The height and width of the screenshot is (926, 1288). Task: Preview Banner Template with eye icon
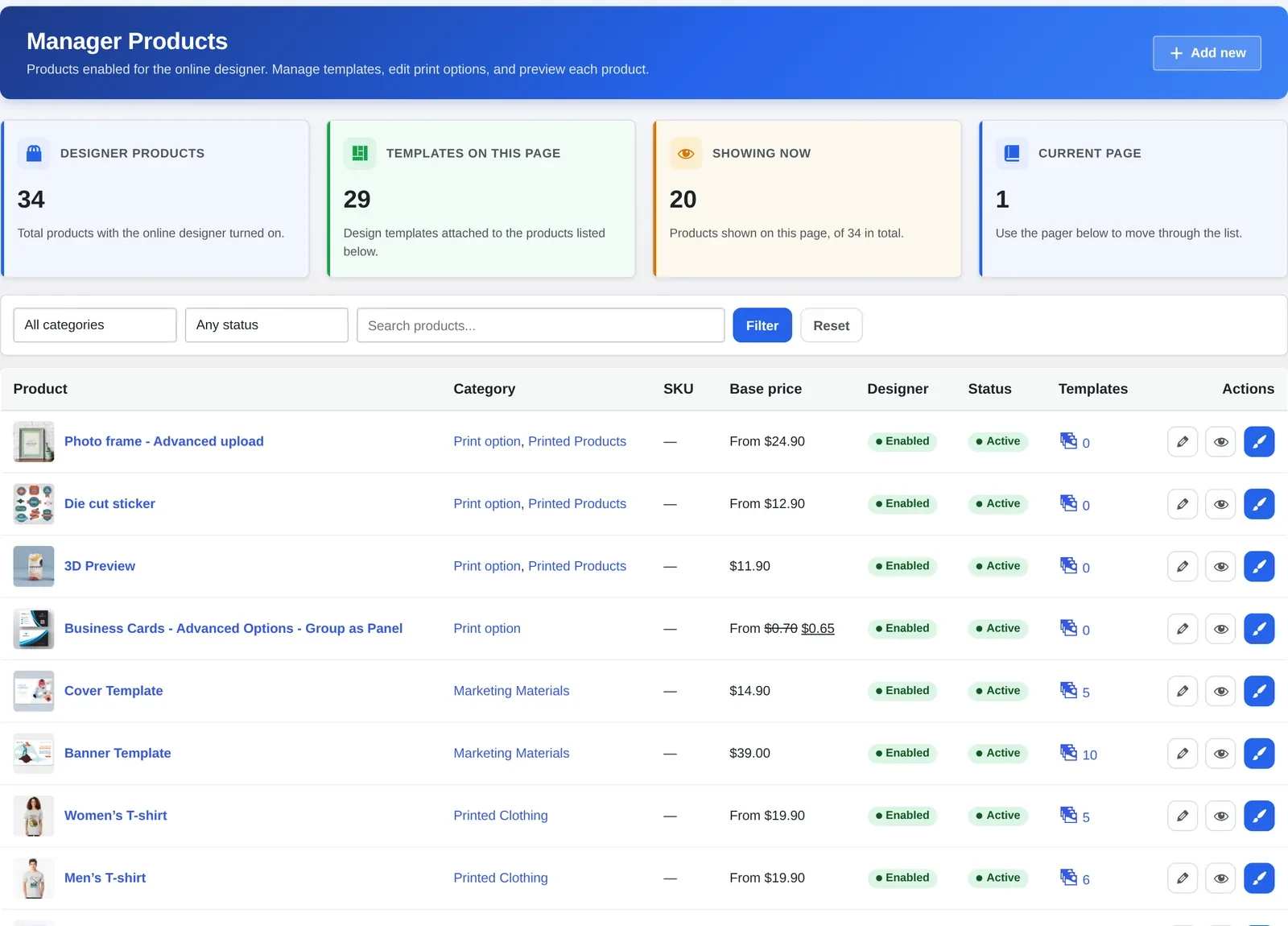[x=1220, y=754]
